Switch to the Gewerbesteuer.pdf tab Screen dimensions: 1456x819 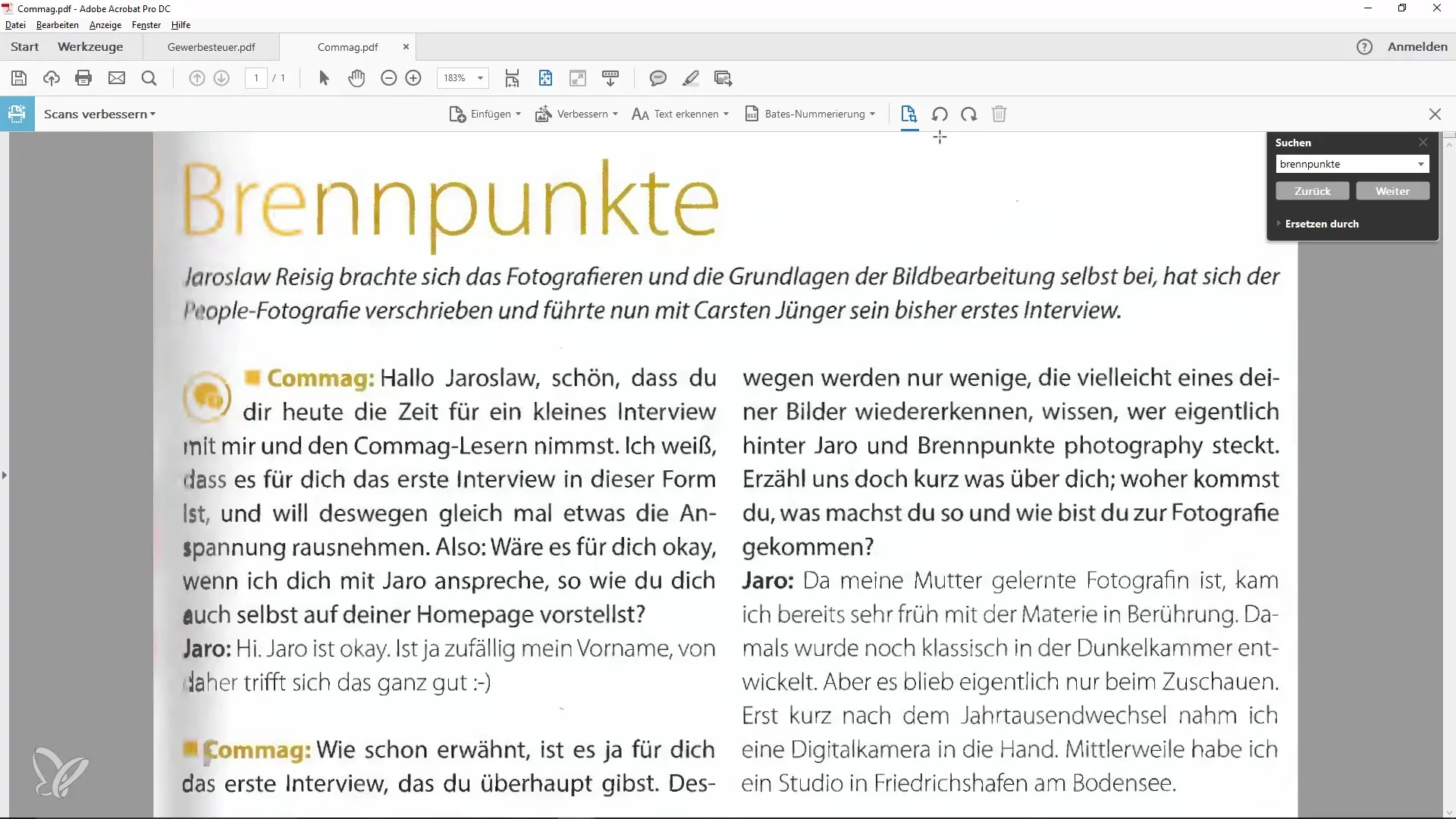click(212, 47)
